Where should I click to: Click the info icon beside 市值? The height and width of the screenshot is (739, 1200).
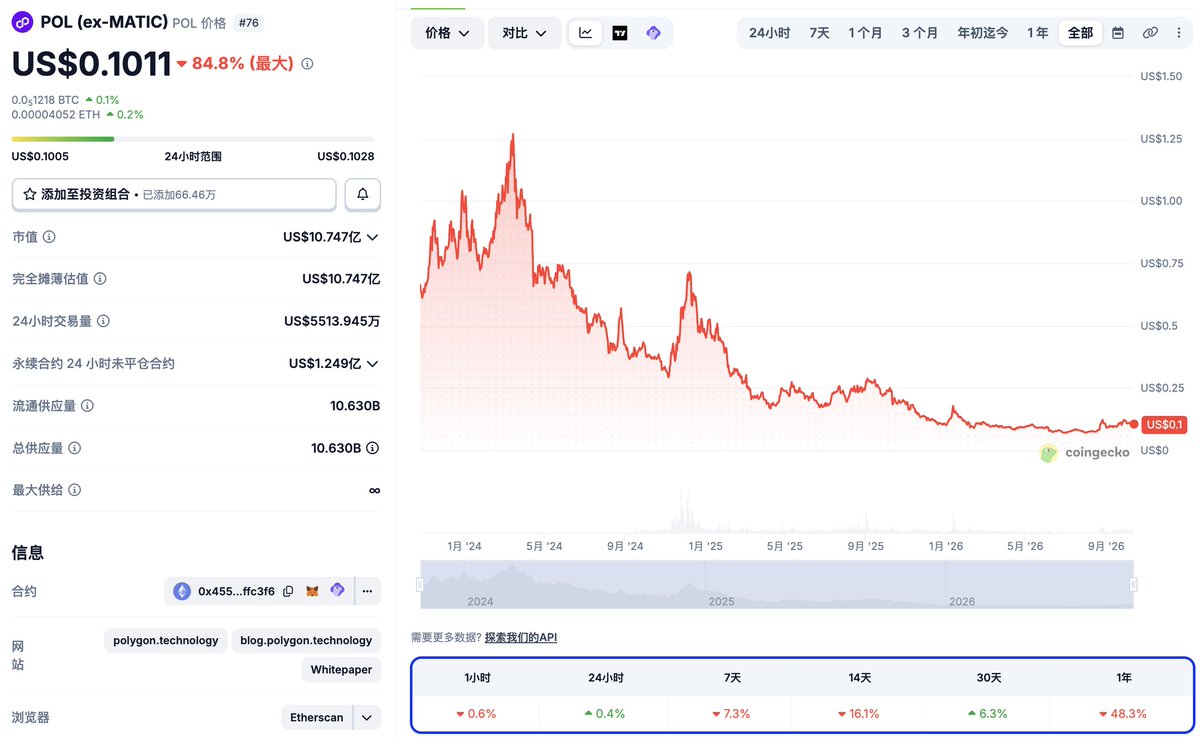click(49, 237)
